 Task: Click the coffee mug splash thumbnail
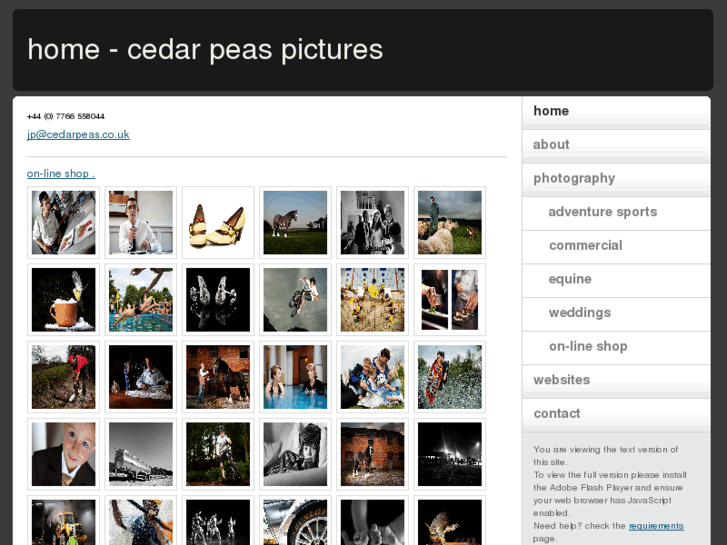[64, 300]
